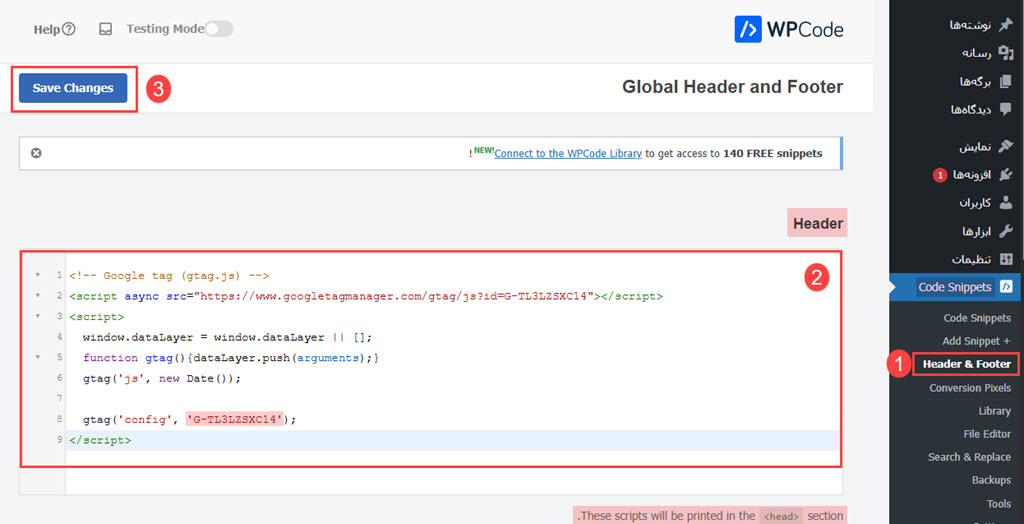Click the plugins update count badge
Screen dimensions: 1024x524
coord(939,175)
